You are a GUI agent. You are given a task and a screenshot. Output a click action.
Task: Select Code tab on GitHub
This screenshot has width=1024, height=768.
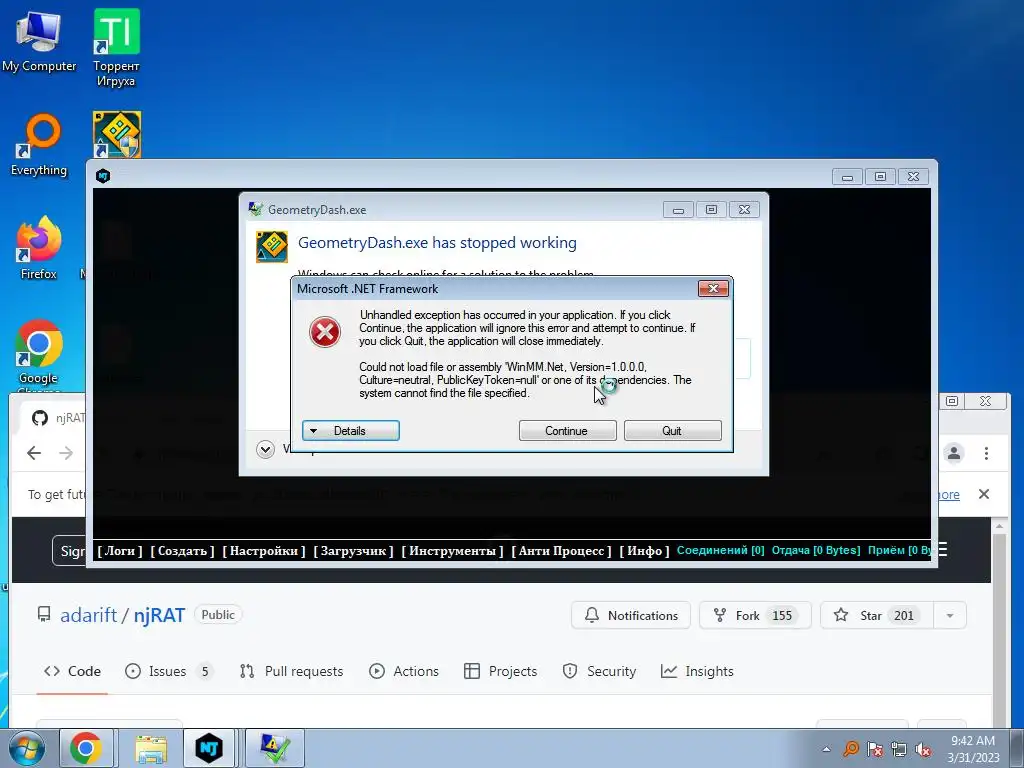coord(72,671)
